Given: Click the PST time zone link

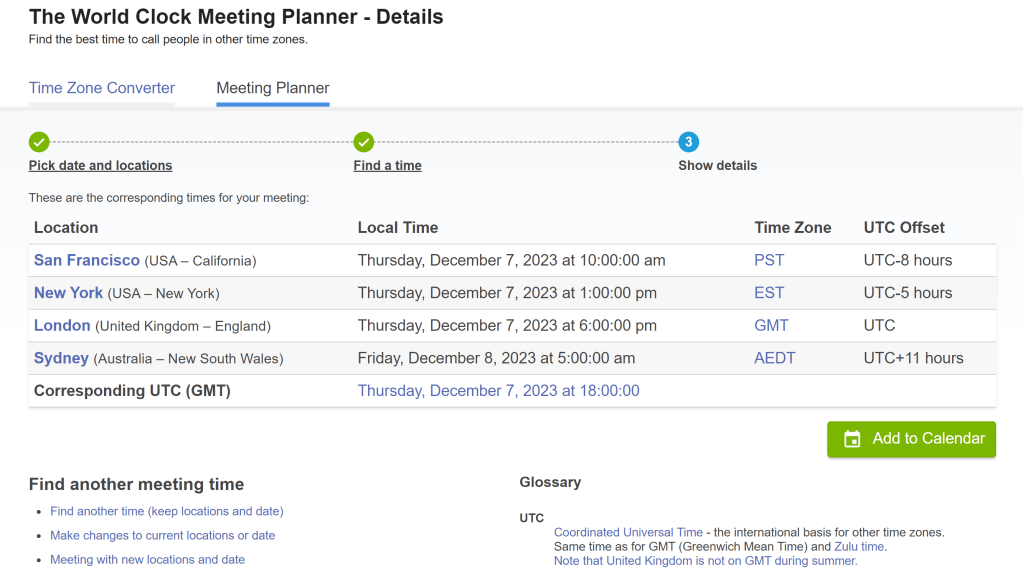Looking at the screenshot, I should coord(769,260).
